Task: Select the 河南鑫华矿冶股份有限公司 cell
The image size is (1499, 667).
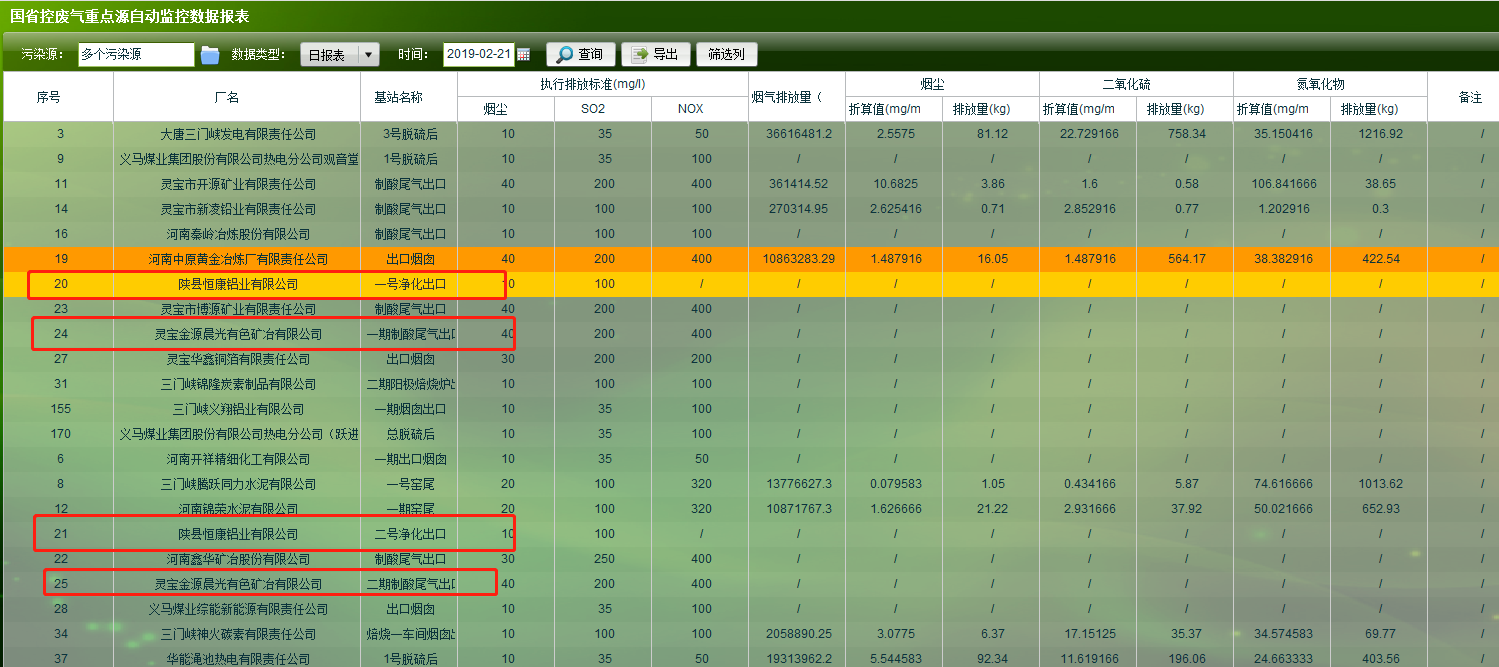Action: [x=238, y=559]
